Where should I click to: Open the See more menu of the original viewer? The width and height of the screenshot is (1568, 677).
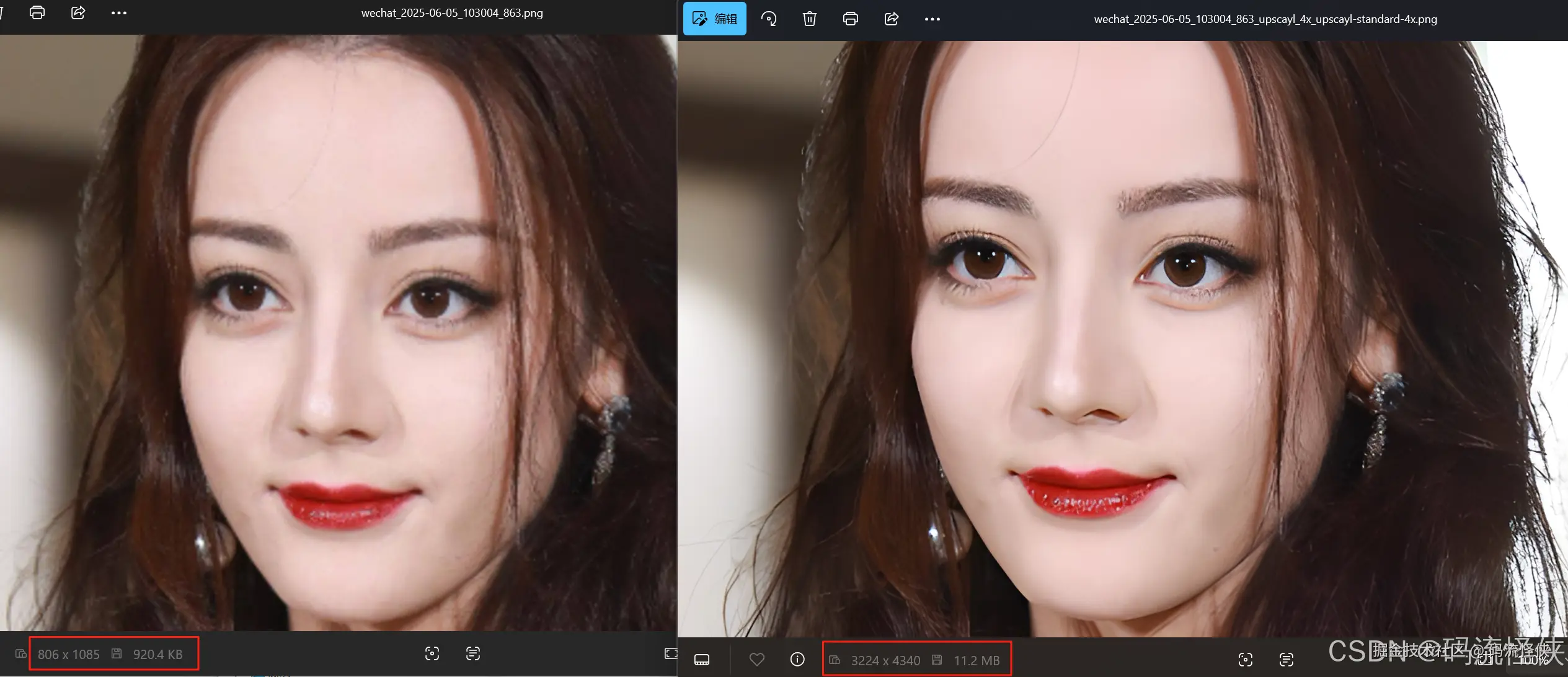(x=118, y=12)
